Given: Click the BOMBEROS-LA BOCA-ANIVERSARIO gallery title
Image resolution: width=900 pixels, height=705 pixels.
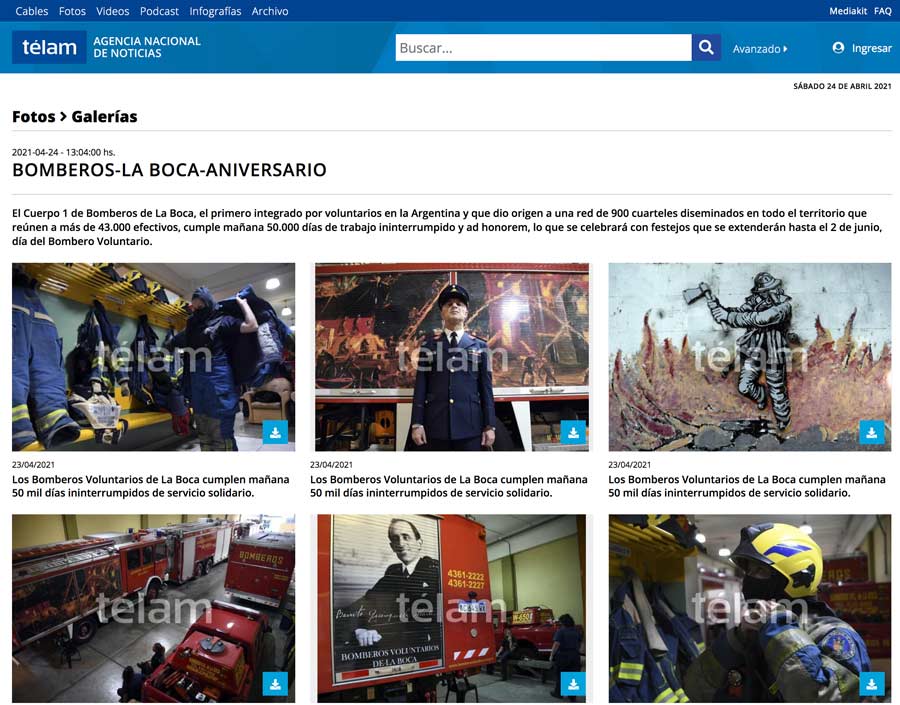Looking at the screenshot, I should click(x=169, y=170).
